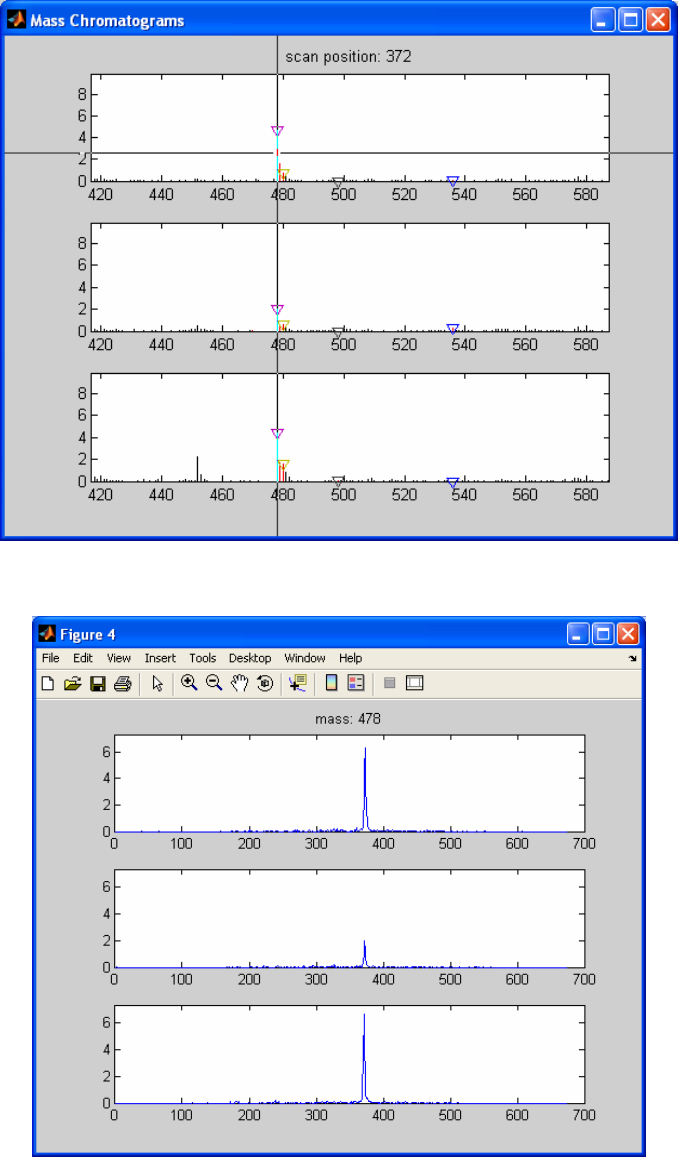Click the 'mass: 478' title text
The image size is (678, 1157).
[x=348, y=718]
